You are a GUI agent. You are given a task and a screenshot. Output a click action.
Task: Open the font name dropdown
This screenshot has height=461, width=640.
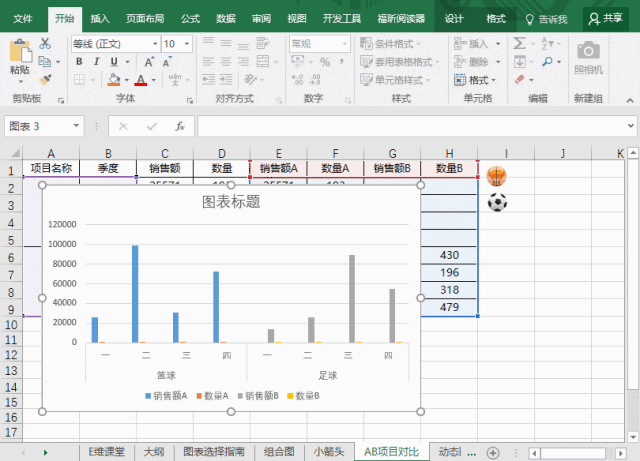pos(155,44)
